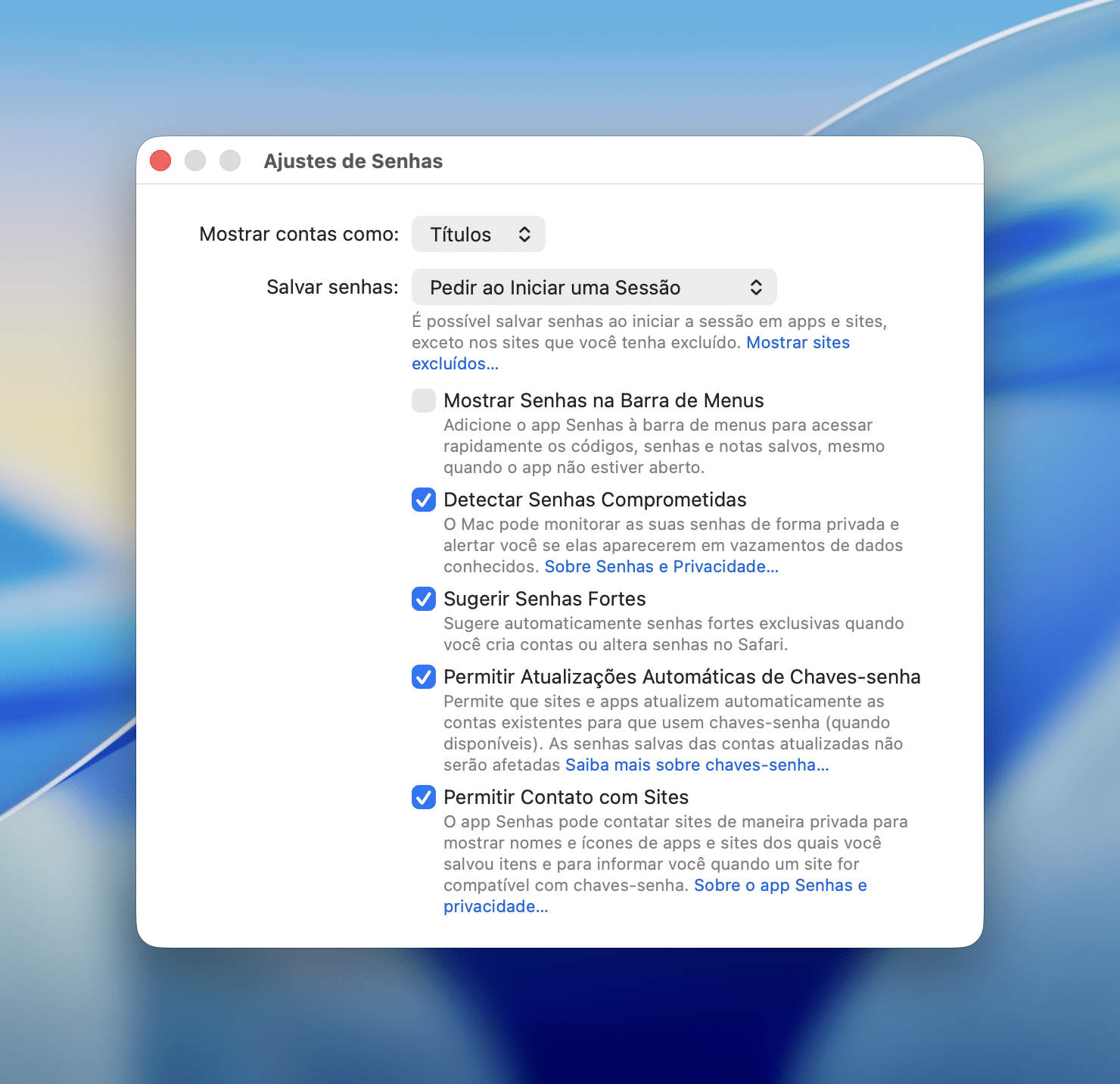This screenshot has width=1120, height=1084.
Task: Close the Ajustes de Senhas window
Action: click(160, 160)
